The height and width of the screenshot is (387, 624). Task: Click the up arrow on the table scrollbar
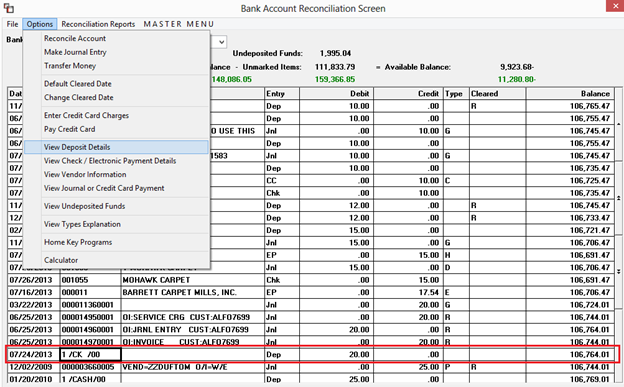618,124
